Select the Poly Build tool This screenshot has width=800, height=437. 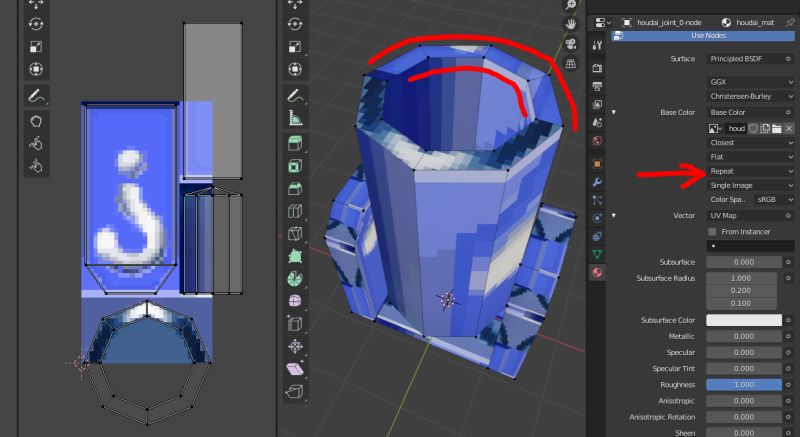(295, 256)
